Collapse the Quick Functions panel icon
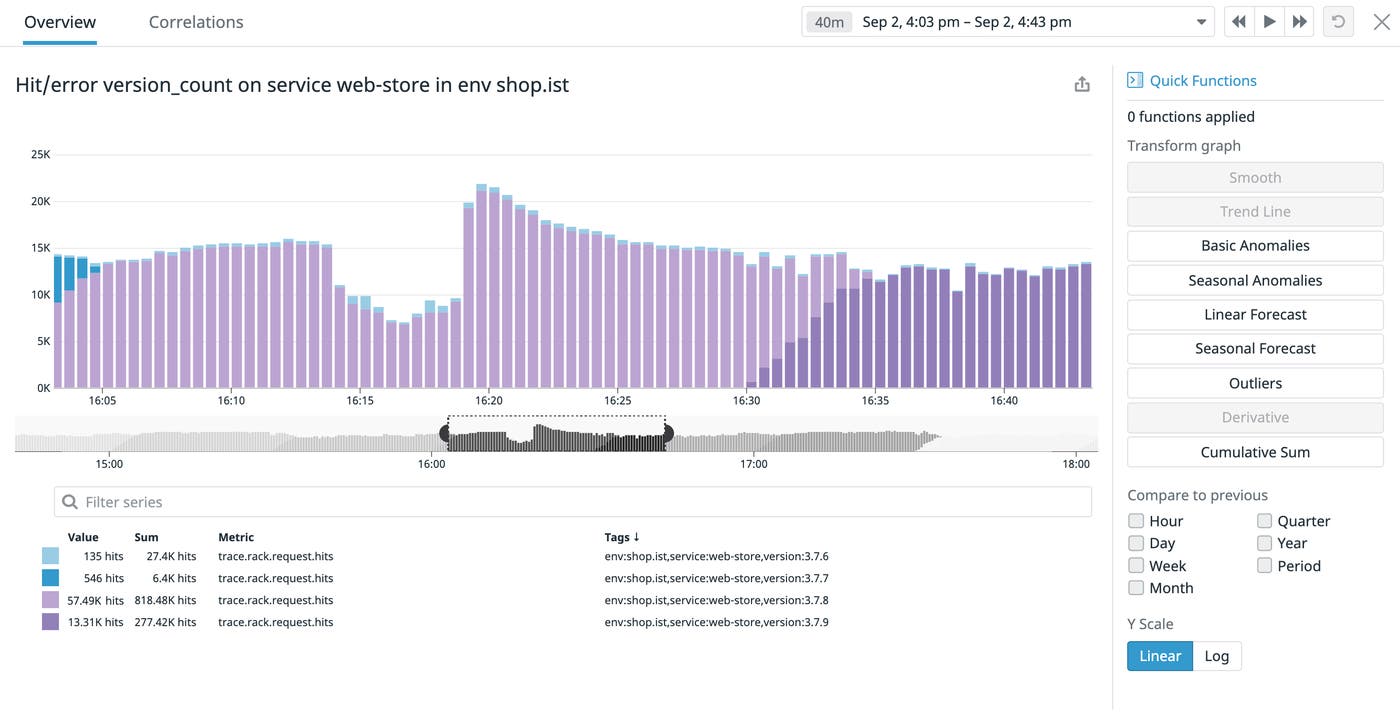This screenshot has height=725, width=1400. [1135, 81]
